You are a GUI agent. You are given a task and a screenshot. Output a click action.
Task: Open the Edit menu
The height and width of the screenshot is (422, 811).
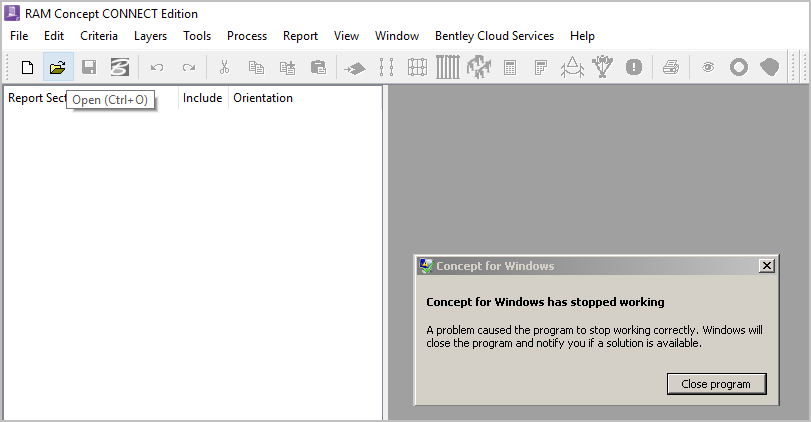54,36
